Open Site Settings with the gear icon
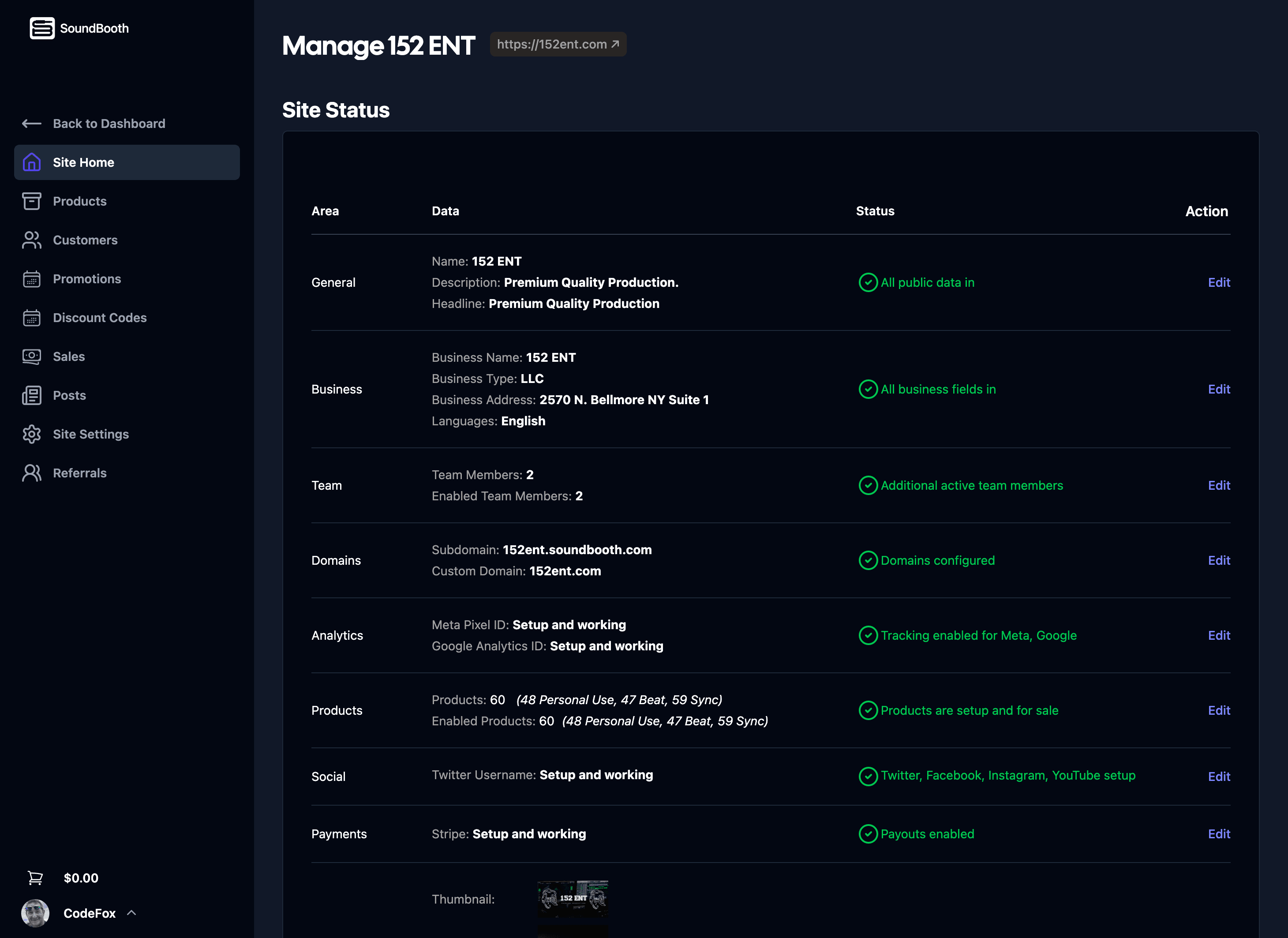The height and width of the screenshot is (938, 1288). pos(31,434)
